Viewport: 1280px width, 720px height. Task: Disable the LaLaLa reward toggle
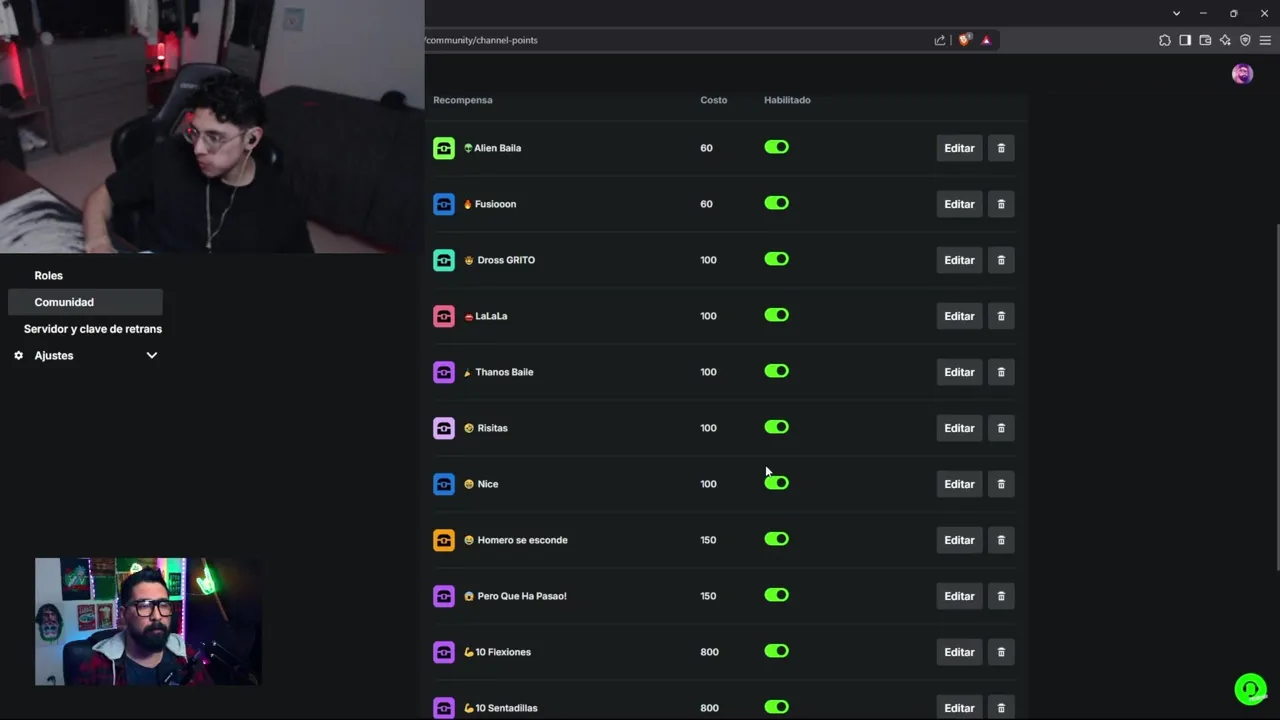tap(777, 315)
